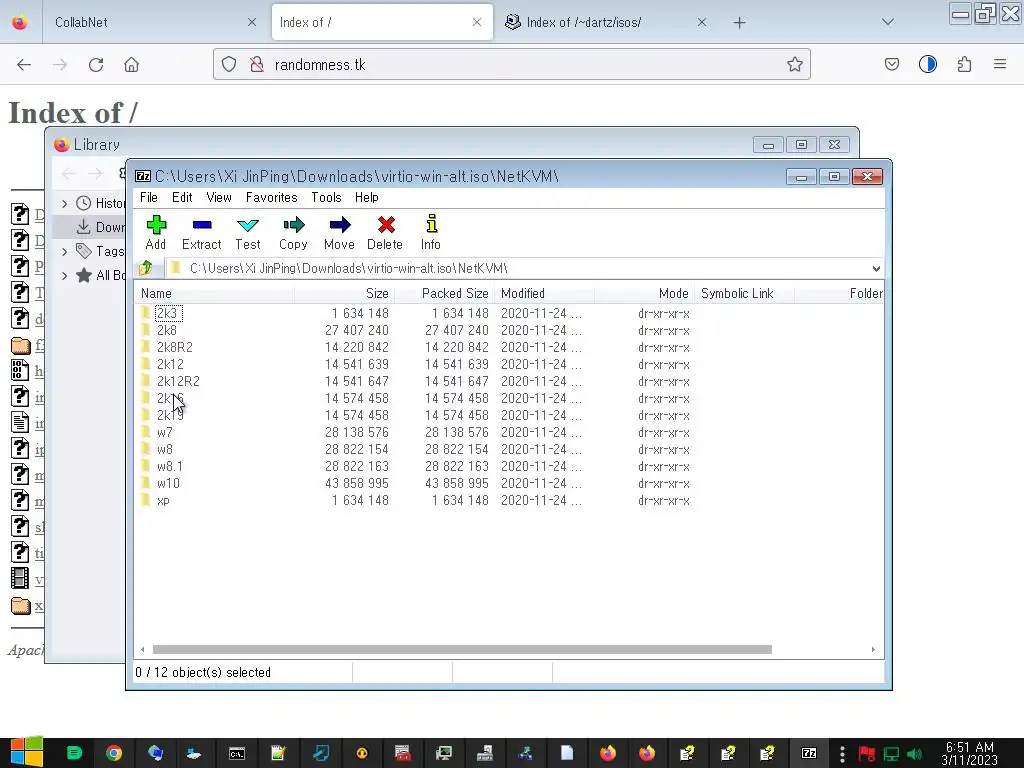Reload the current page
The width and height of the screenshot is (1024, 768).
[96, 64]
